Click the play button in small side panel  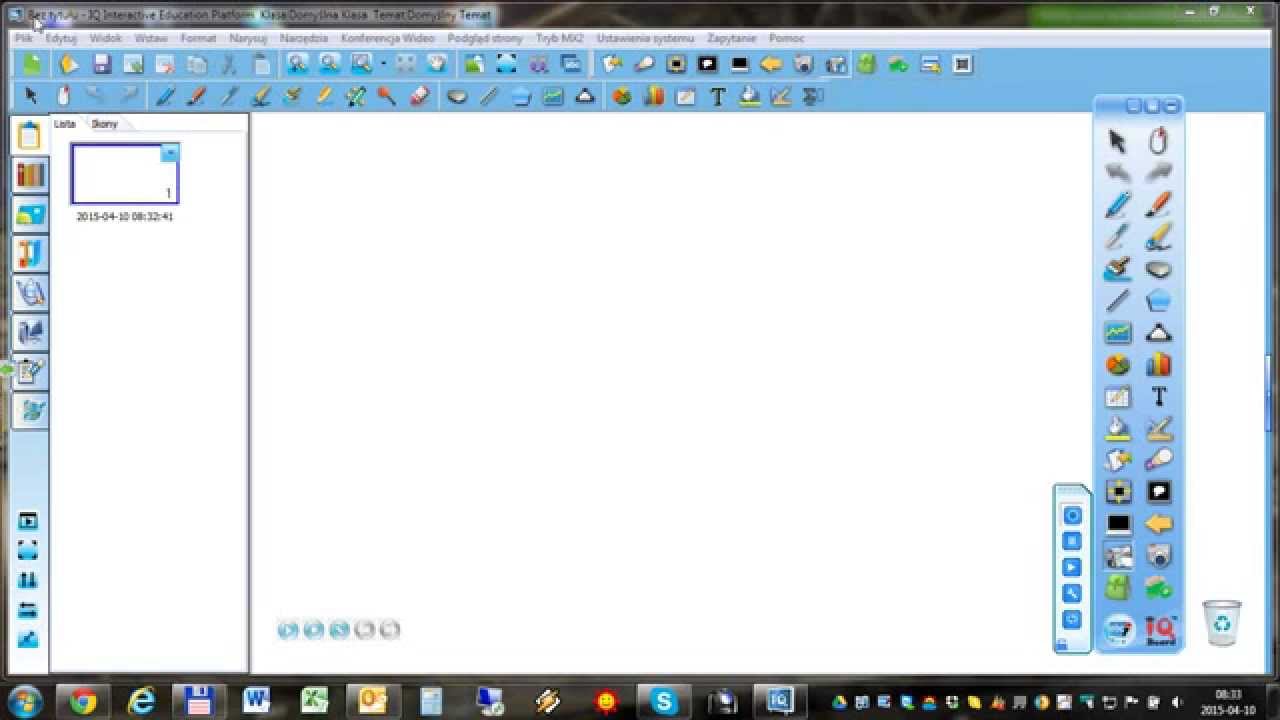pyautogui.click(x=1072, y=567)
